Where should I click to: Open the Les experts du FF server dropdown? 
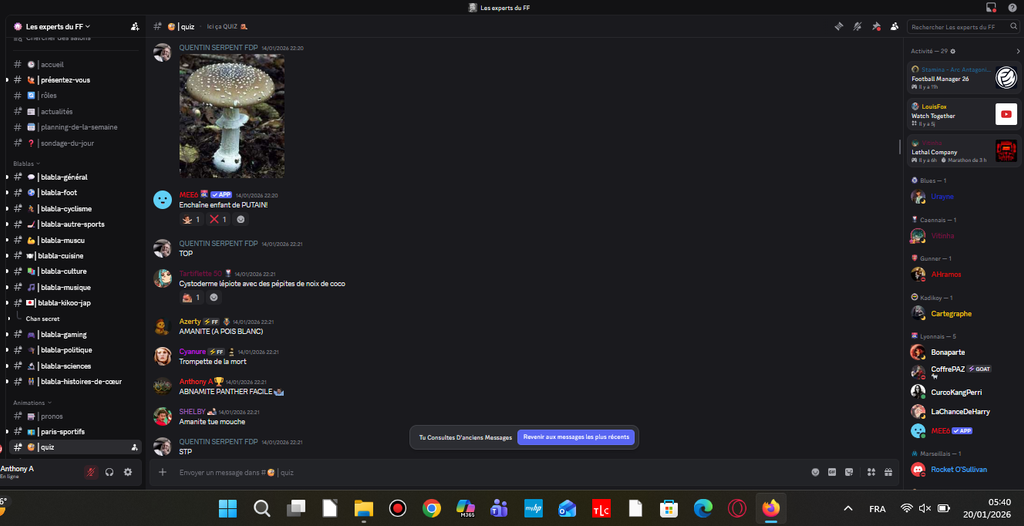(52, 27)
